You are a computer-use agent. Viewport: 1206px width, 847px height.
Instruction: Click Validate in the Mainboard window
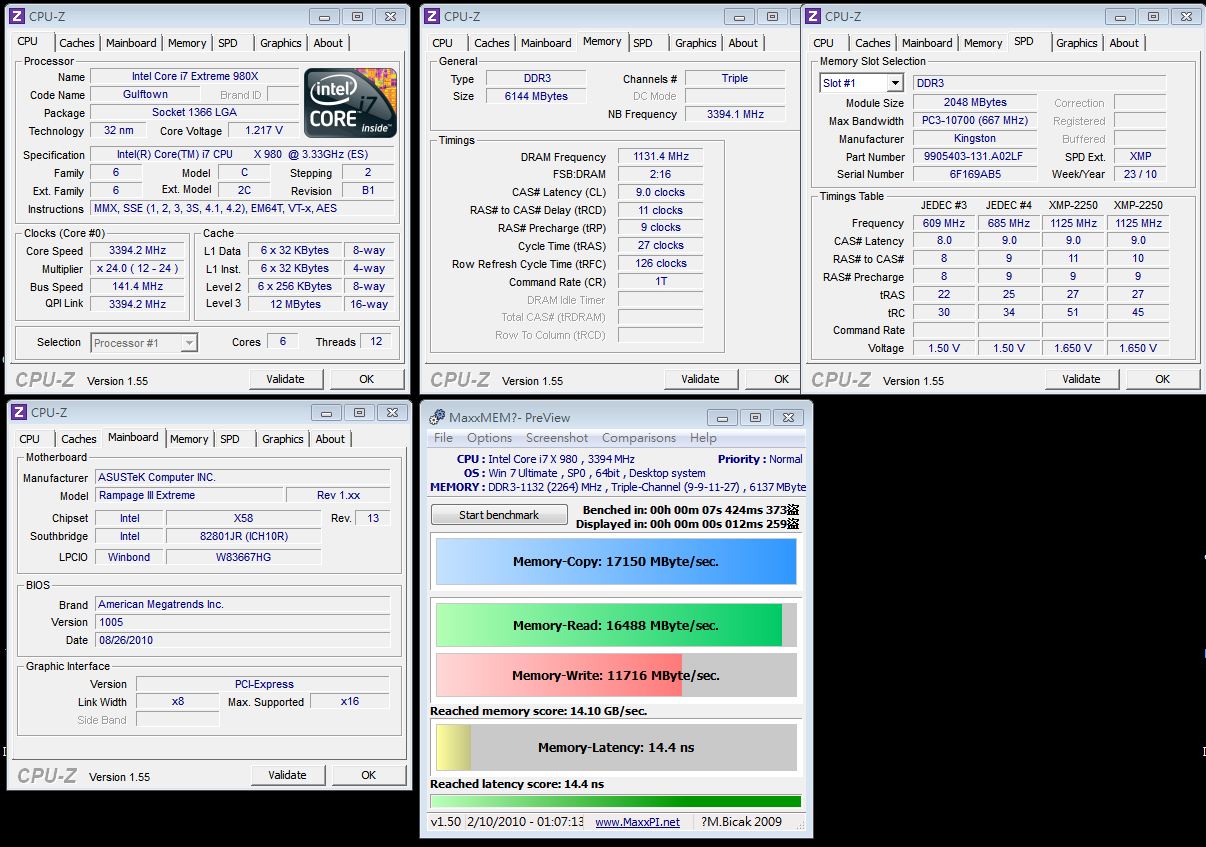coord(287,775)
